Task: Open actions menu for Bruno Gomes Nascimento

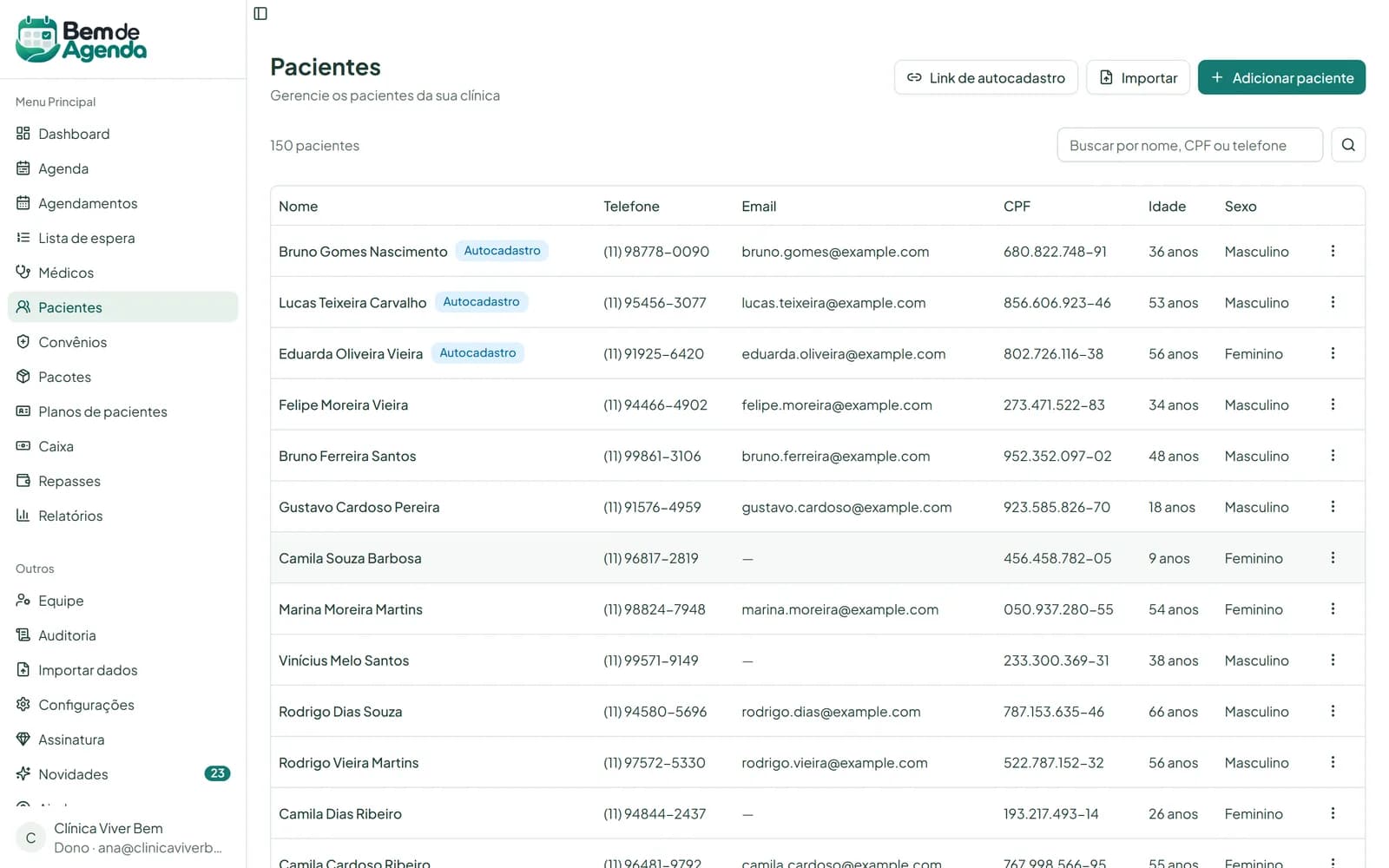Action: point(1333,251)
